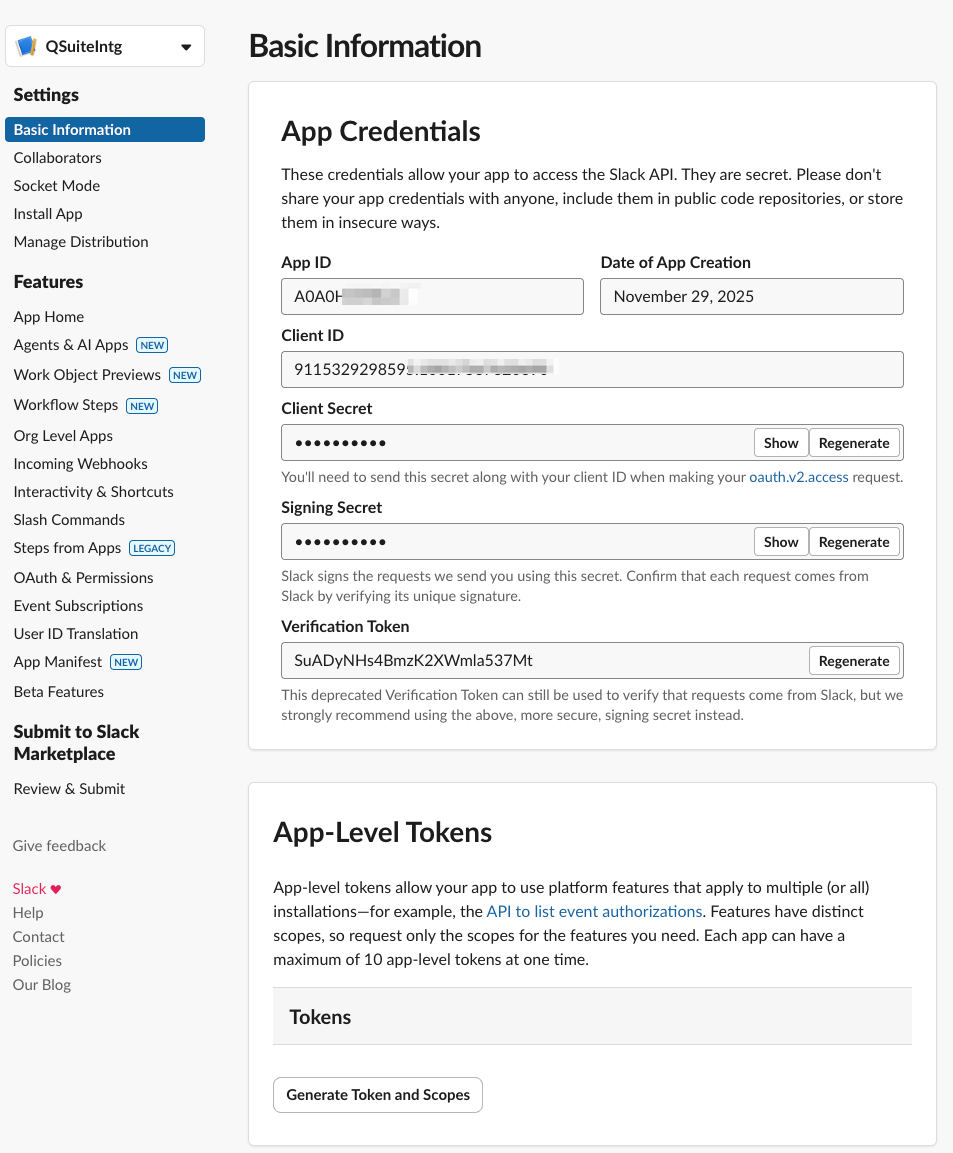953x1153 pixels.
Task: Select the App ID field
Action: [432, 297]
